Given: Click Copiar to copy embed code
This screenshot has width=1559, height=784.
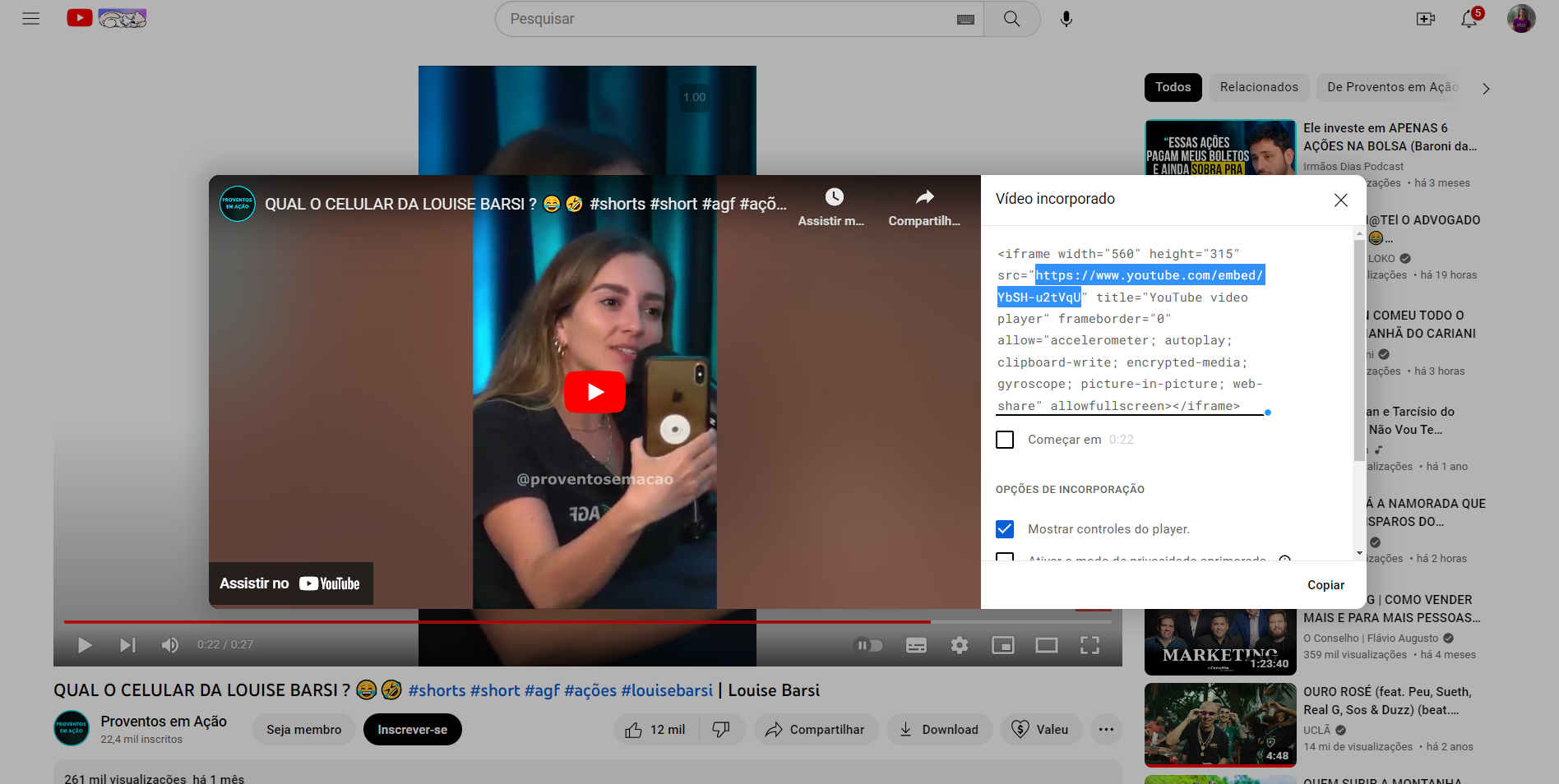Looking at the screenshot, I should [1326, 585].
